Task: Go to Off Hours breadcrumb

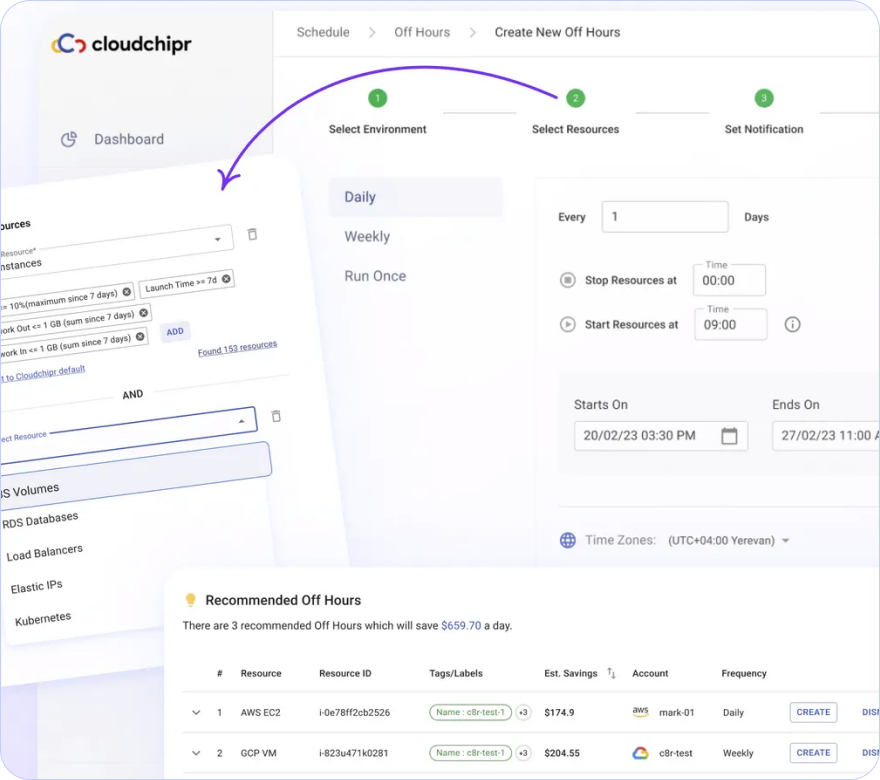Action: [422, 32]
